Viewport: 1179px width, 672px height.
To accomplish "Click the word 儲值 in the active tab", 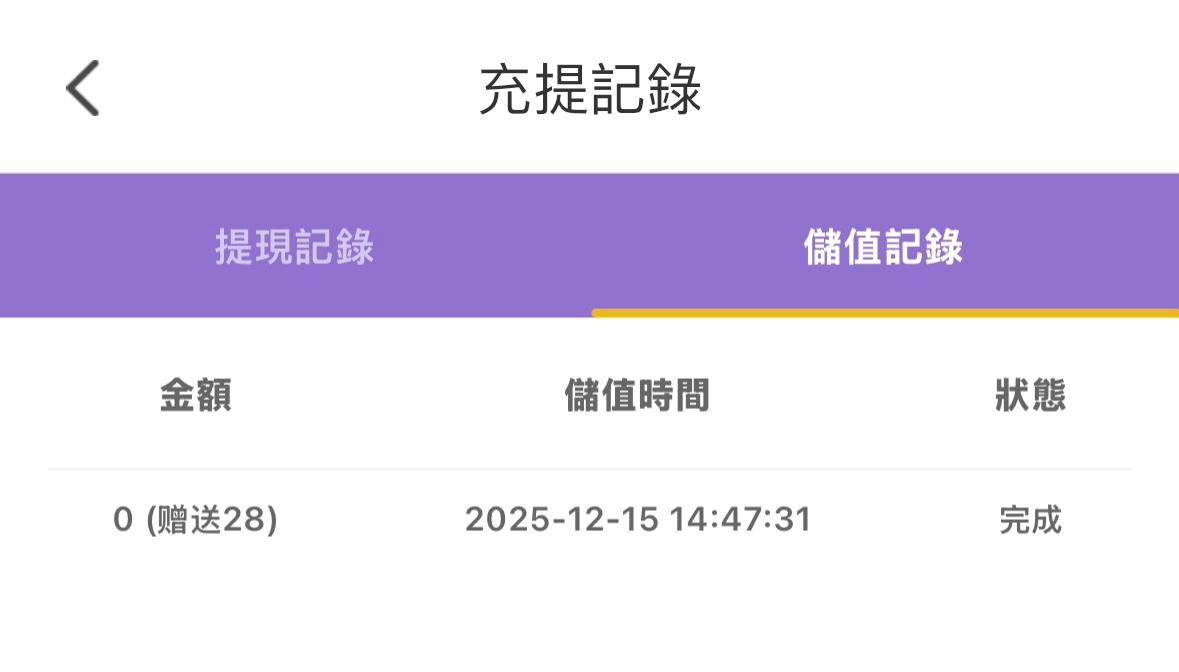I will tap(843, 247).
